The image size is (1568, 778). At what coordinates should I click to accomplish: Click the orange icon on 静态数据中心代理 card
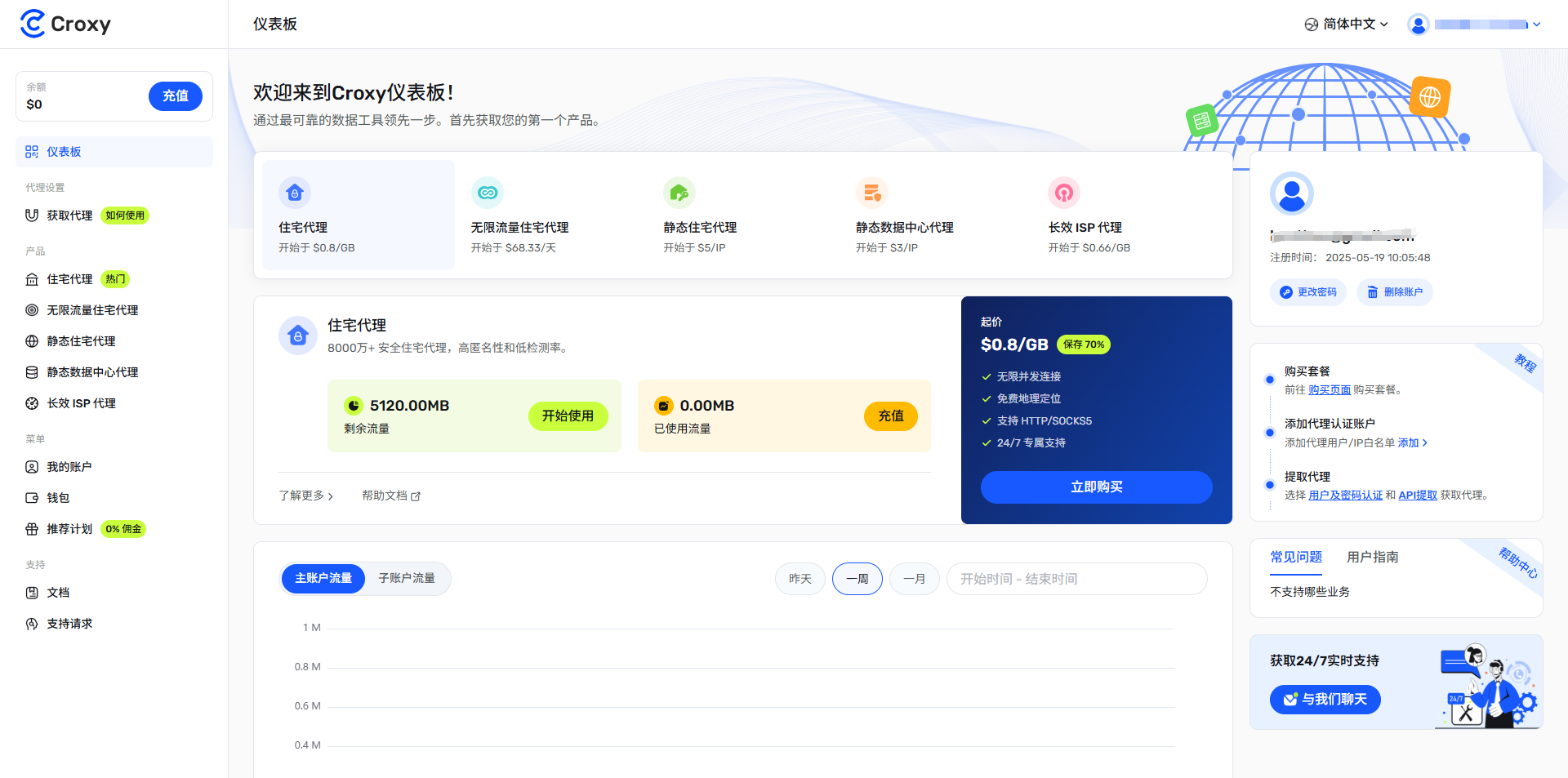(x=872, y=193)
